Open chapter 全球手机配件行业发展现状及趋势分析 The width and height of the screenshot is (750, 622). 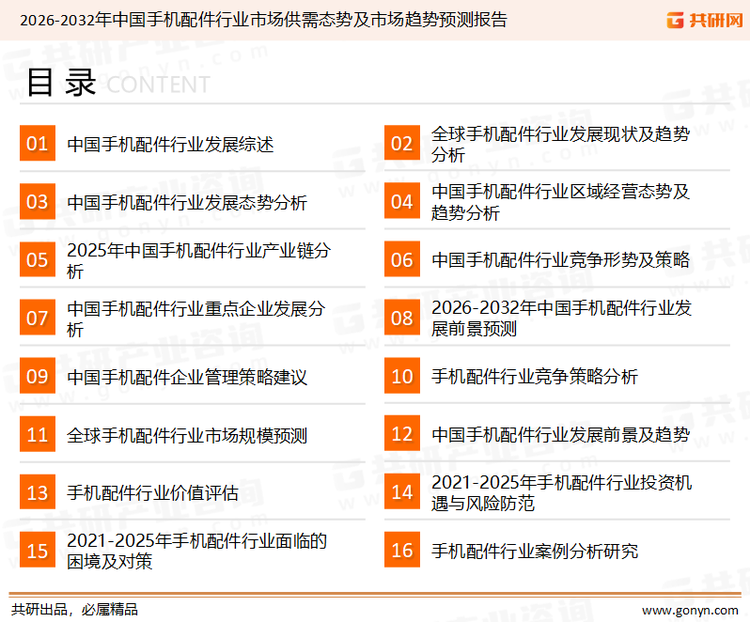coord(561,144)
